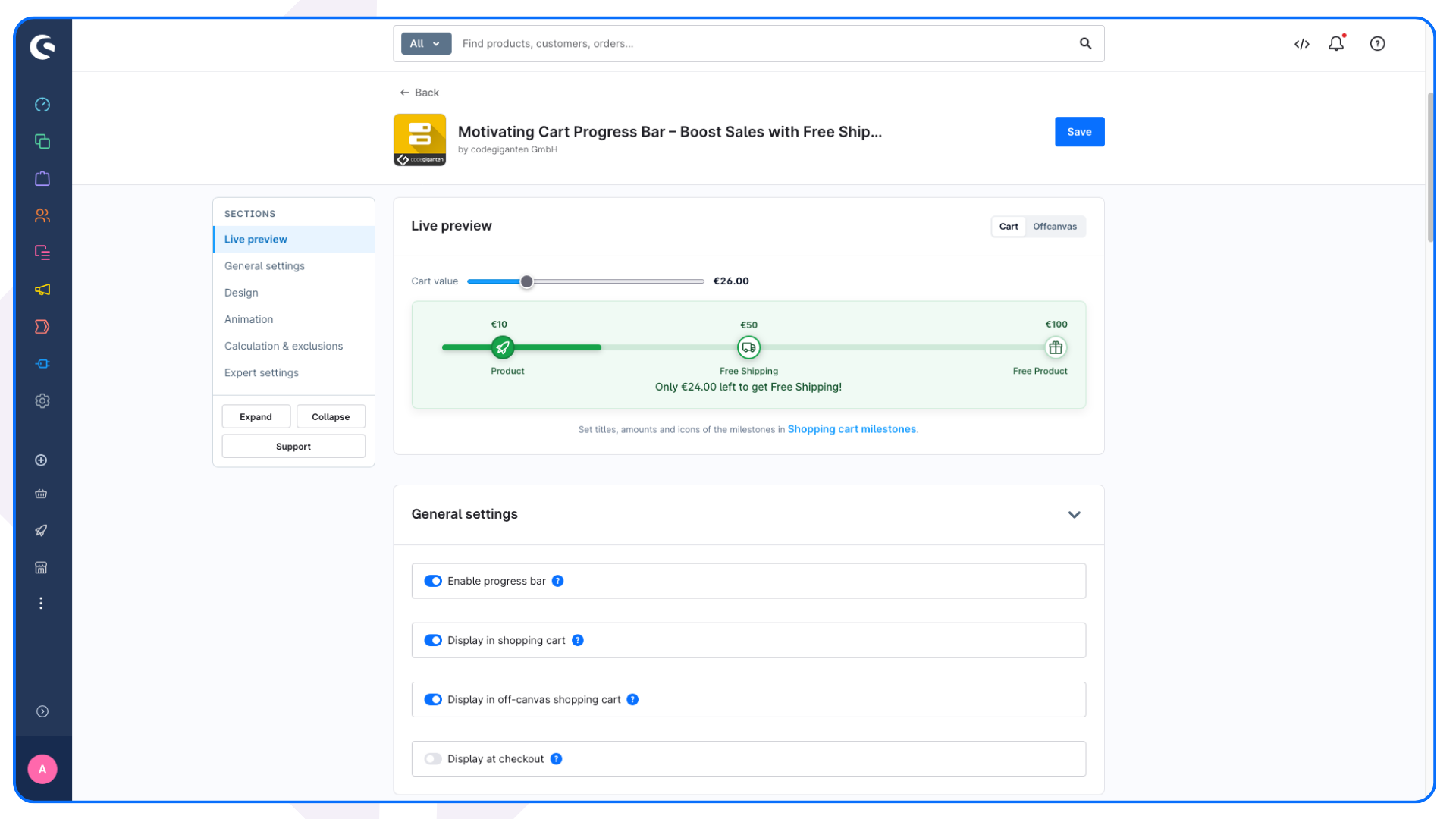This screenshot has height=819, width=1456.
Task: Click the rocket icon in sidebar
Action: coord(42,531)
